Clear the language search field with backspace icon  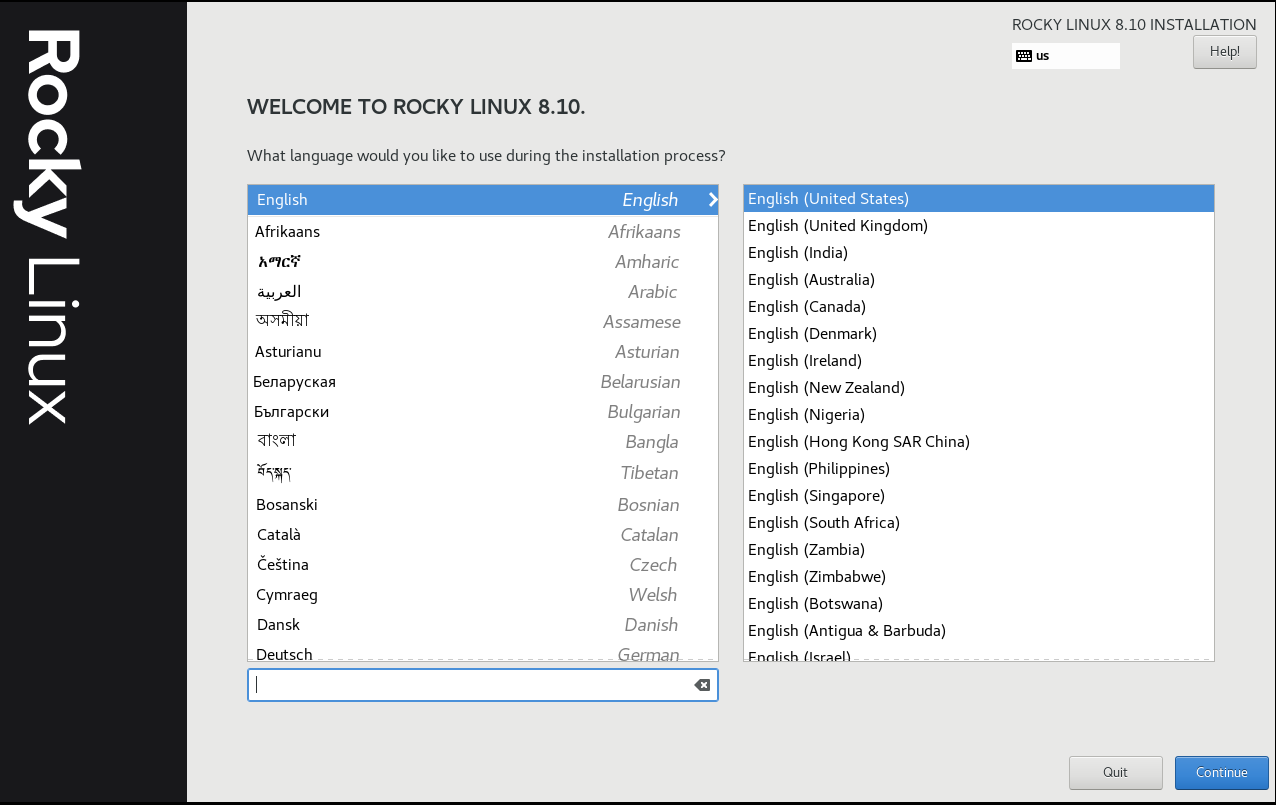[702, 685]
